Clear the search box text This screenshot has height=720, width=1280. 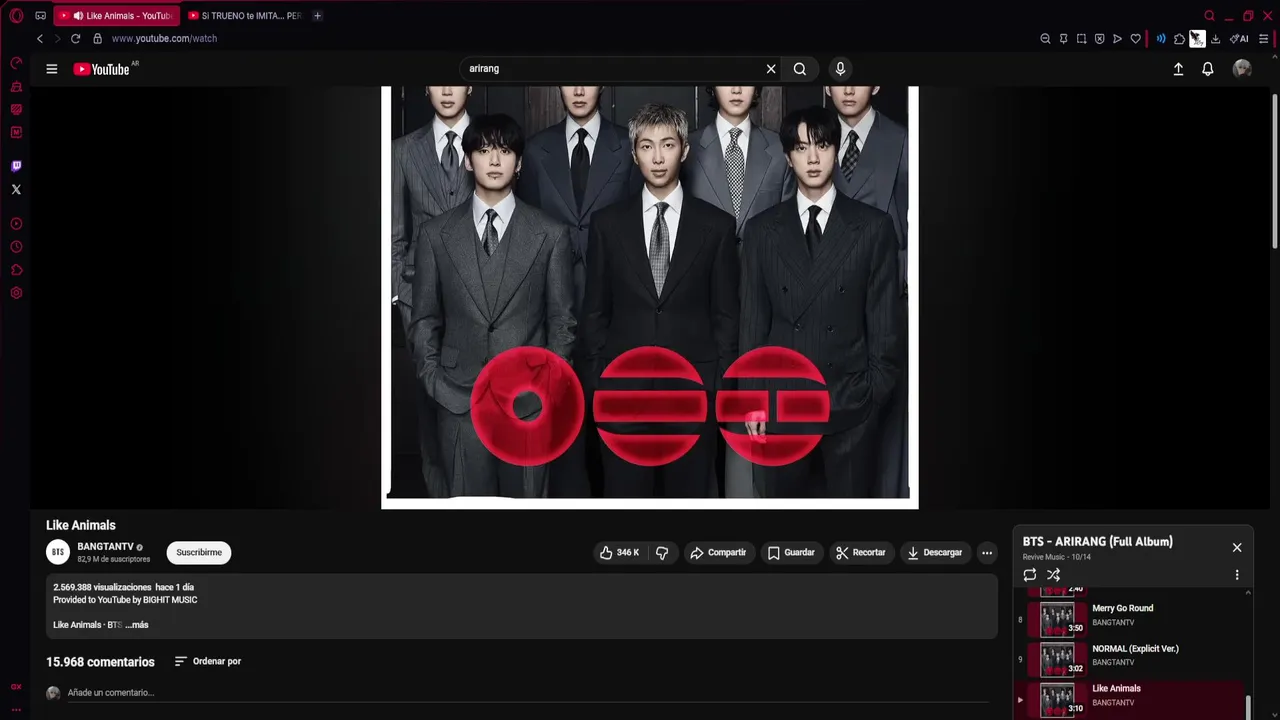(x=771, y=69)
